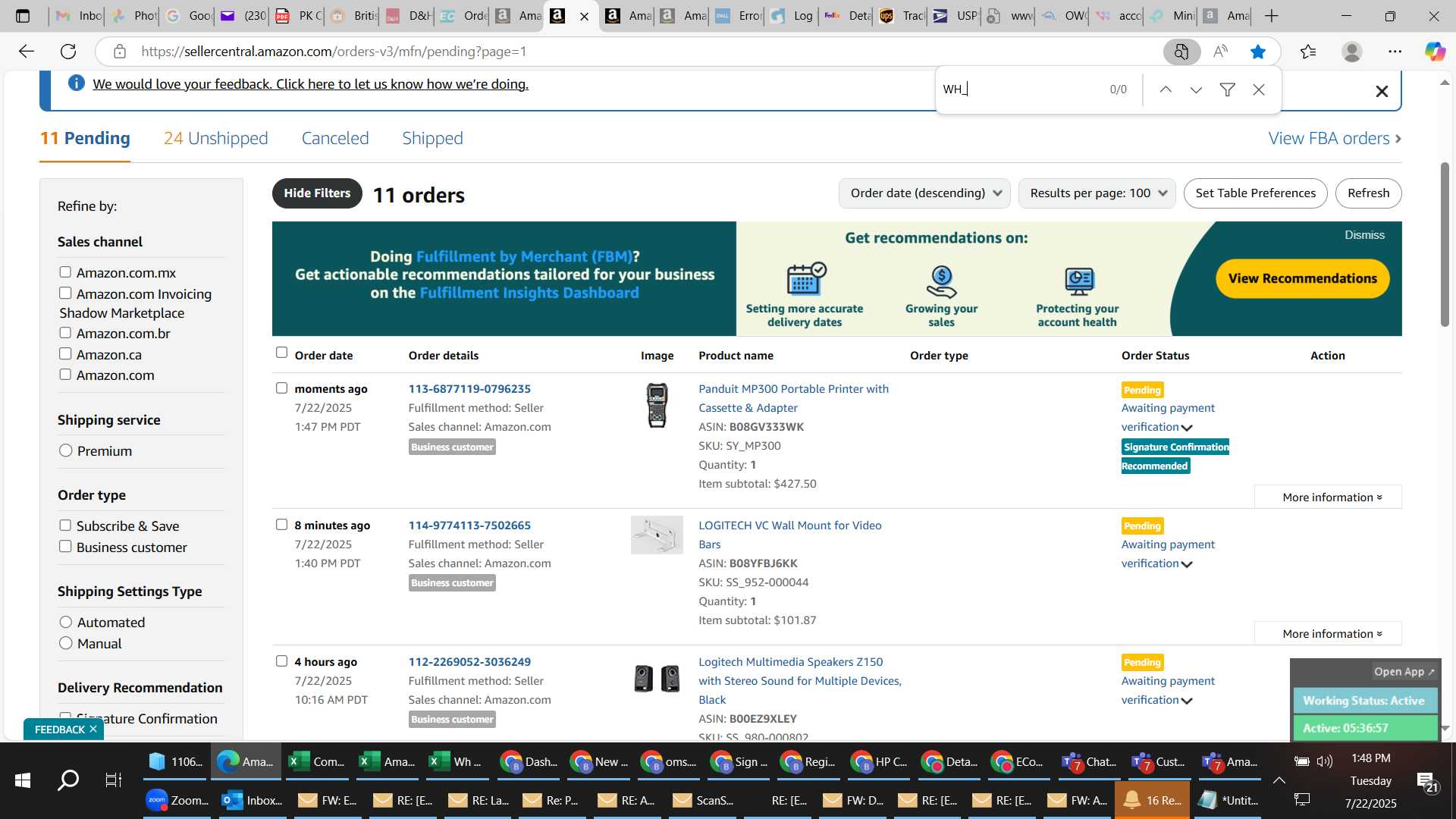The height and width of the screenshot is (819, 1456).
Task: Open the notification center icon
Action: coord(1426,781)
